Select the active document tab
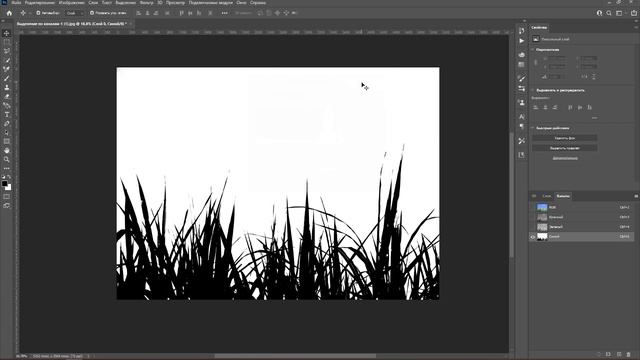This screenshot has height=360, width=640. click(x=72, y=24)
